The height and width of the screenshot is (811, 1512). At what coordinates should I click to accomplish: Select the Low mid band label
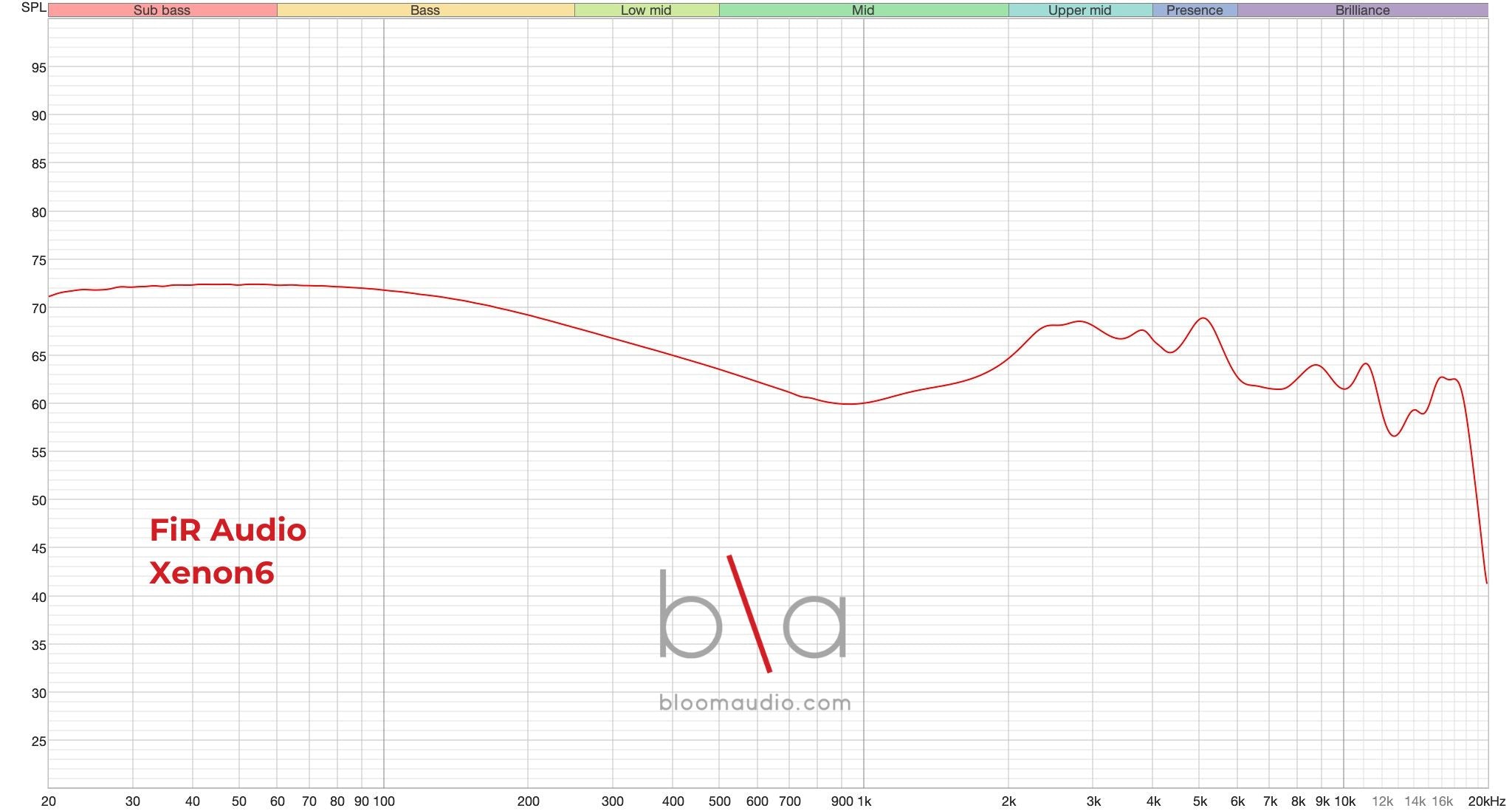point(646,10)
